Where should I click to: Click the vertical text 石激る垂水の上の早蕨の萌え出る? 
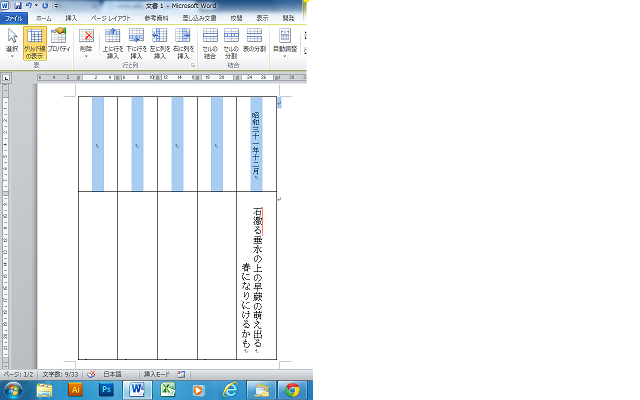click(x=257, y=280)
